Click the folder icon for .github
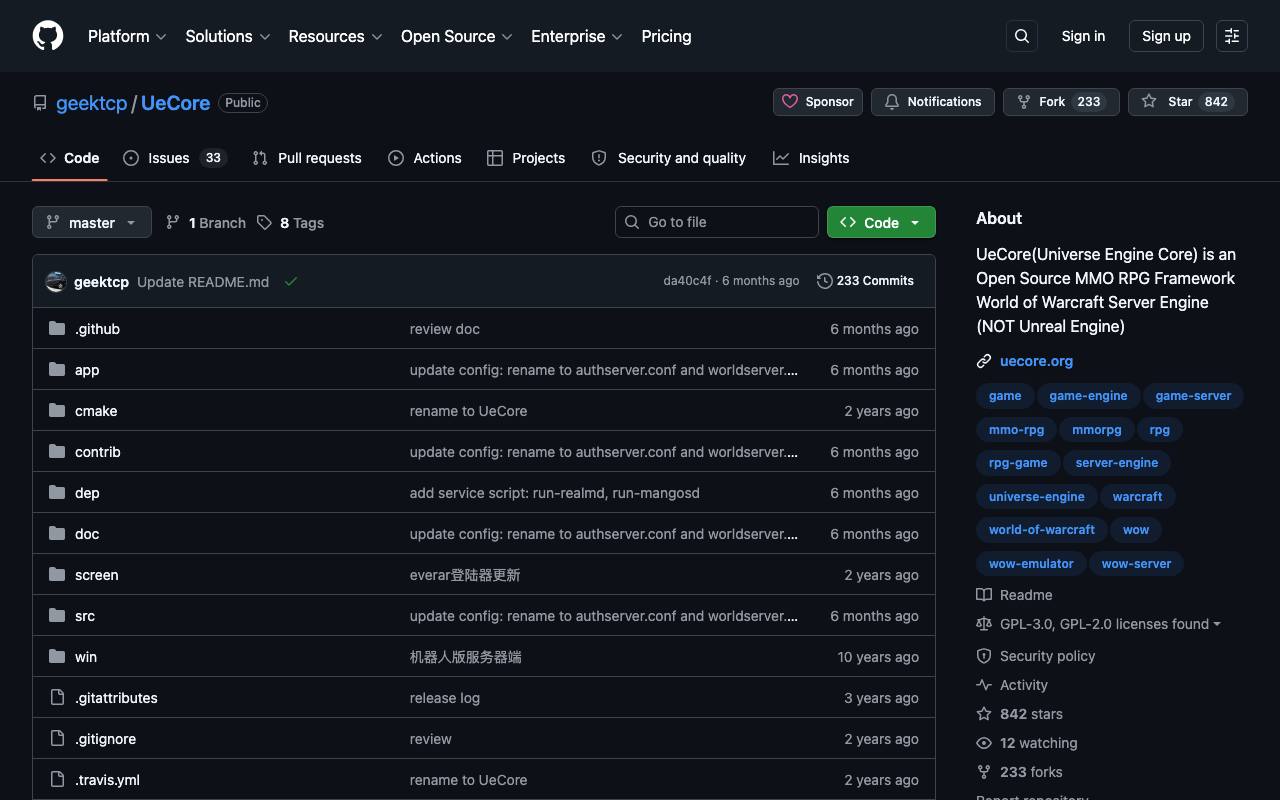This screenshot has height=800, width=1280. pyautogui.click(x=57, y=328)
